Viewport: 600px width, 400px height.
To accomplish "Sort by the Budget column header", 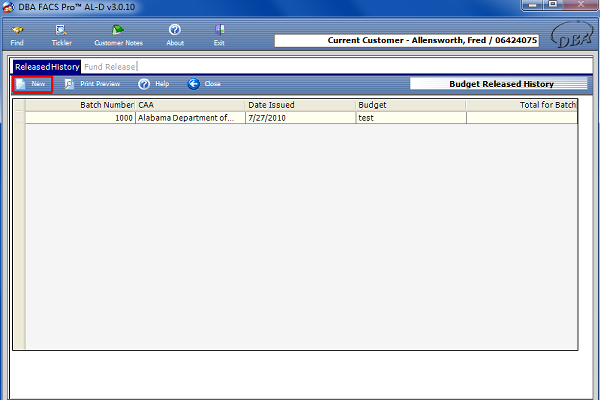I will coord(411,105).
